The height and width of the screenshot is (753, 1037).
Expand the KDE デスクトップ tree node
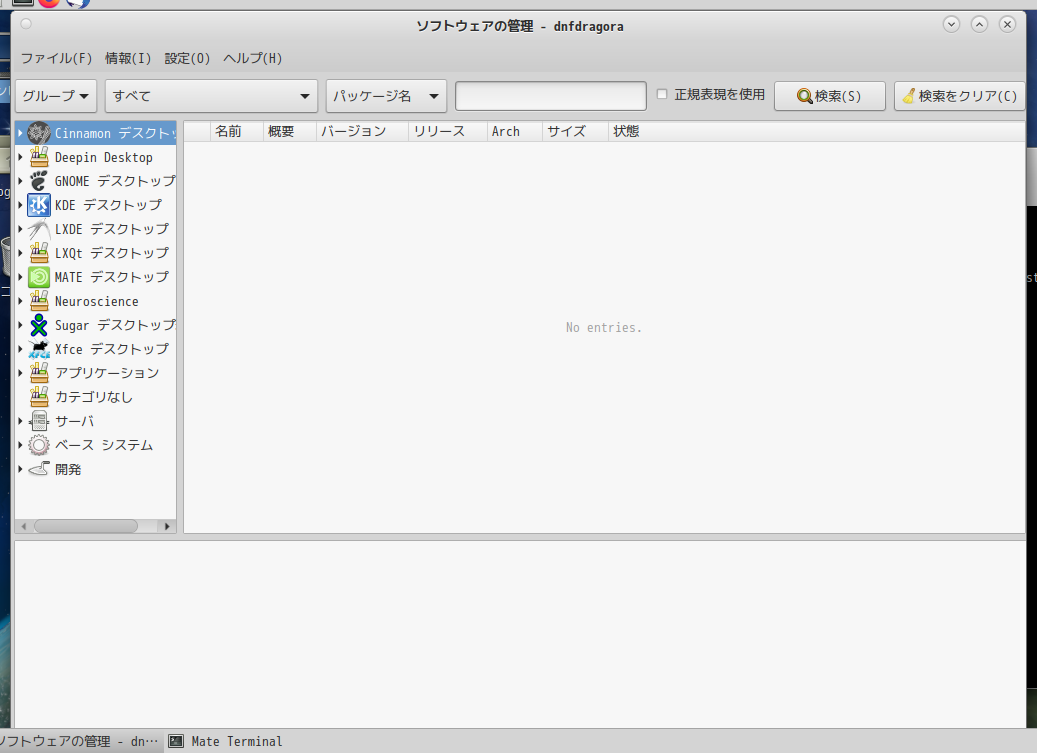click(21, 205)
